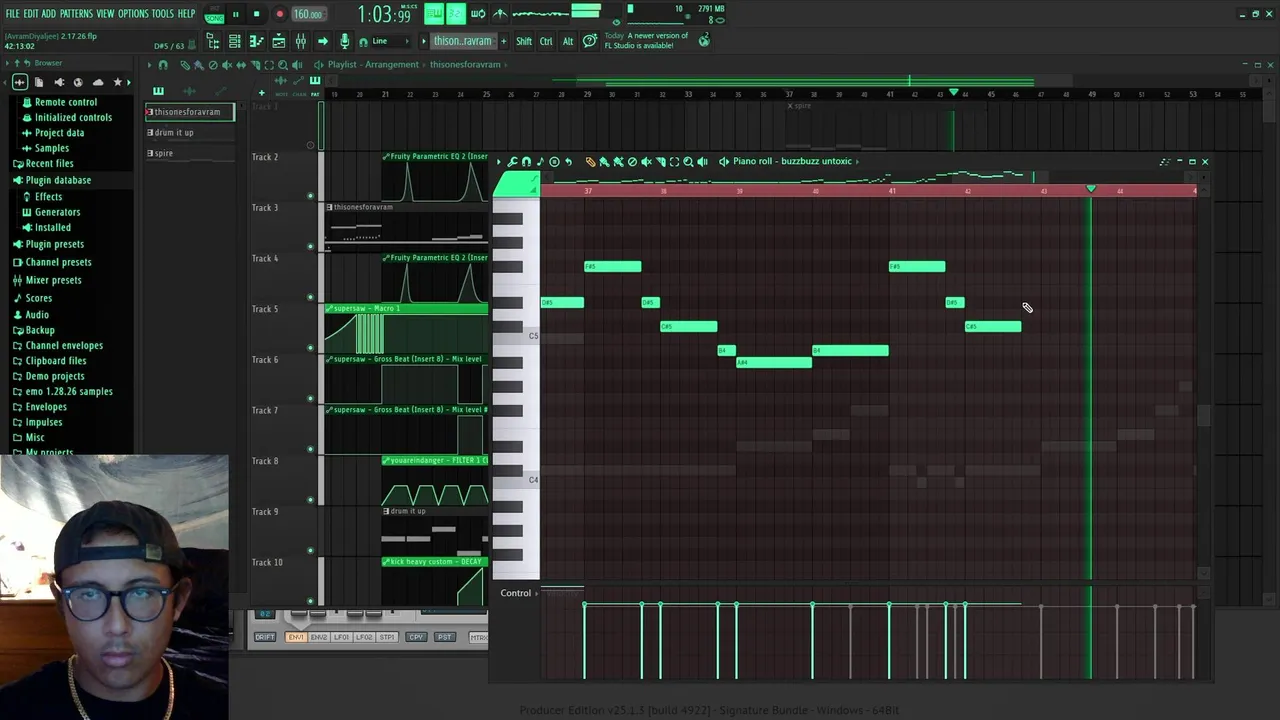1280x720 pixels.
Task: Select the Zoom tool in Piano roll
Action: pos(688,161)
